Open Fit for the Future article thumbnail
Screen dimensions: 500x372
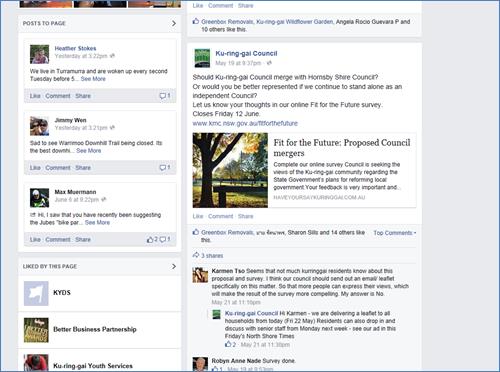[230, 170]
